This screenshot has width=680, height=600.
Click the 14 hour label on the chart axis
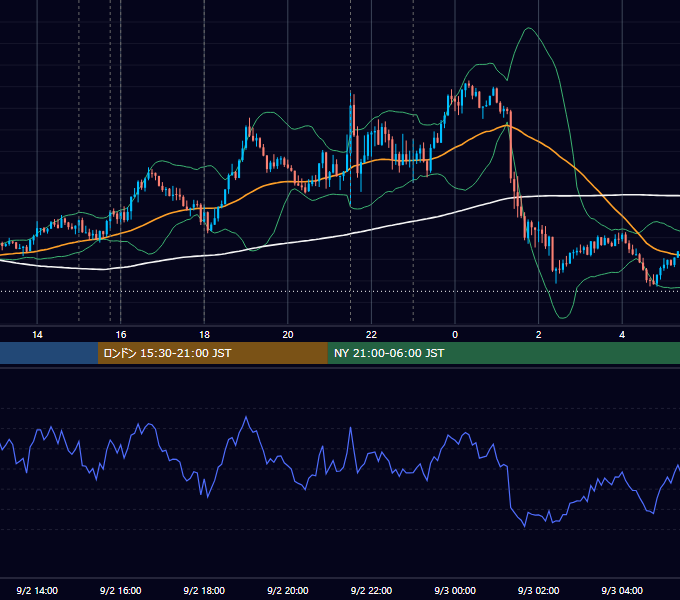(37, 335)
